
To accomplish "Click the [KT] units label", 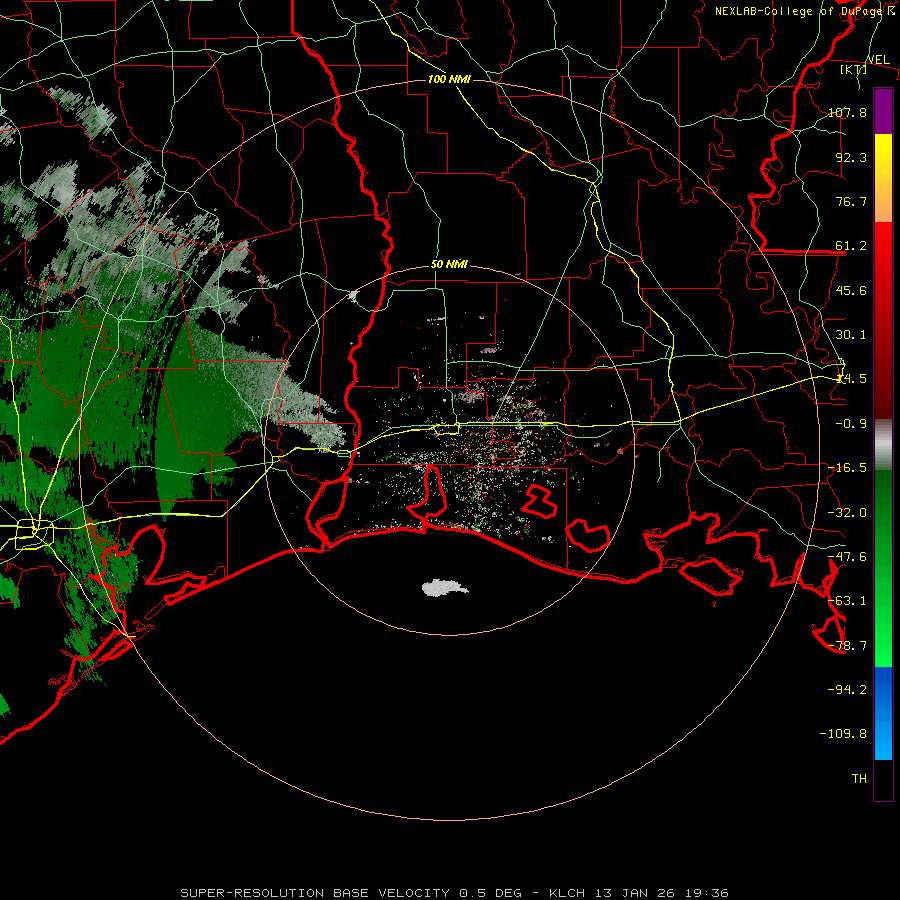I will (854, 69).
